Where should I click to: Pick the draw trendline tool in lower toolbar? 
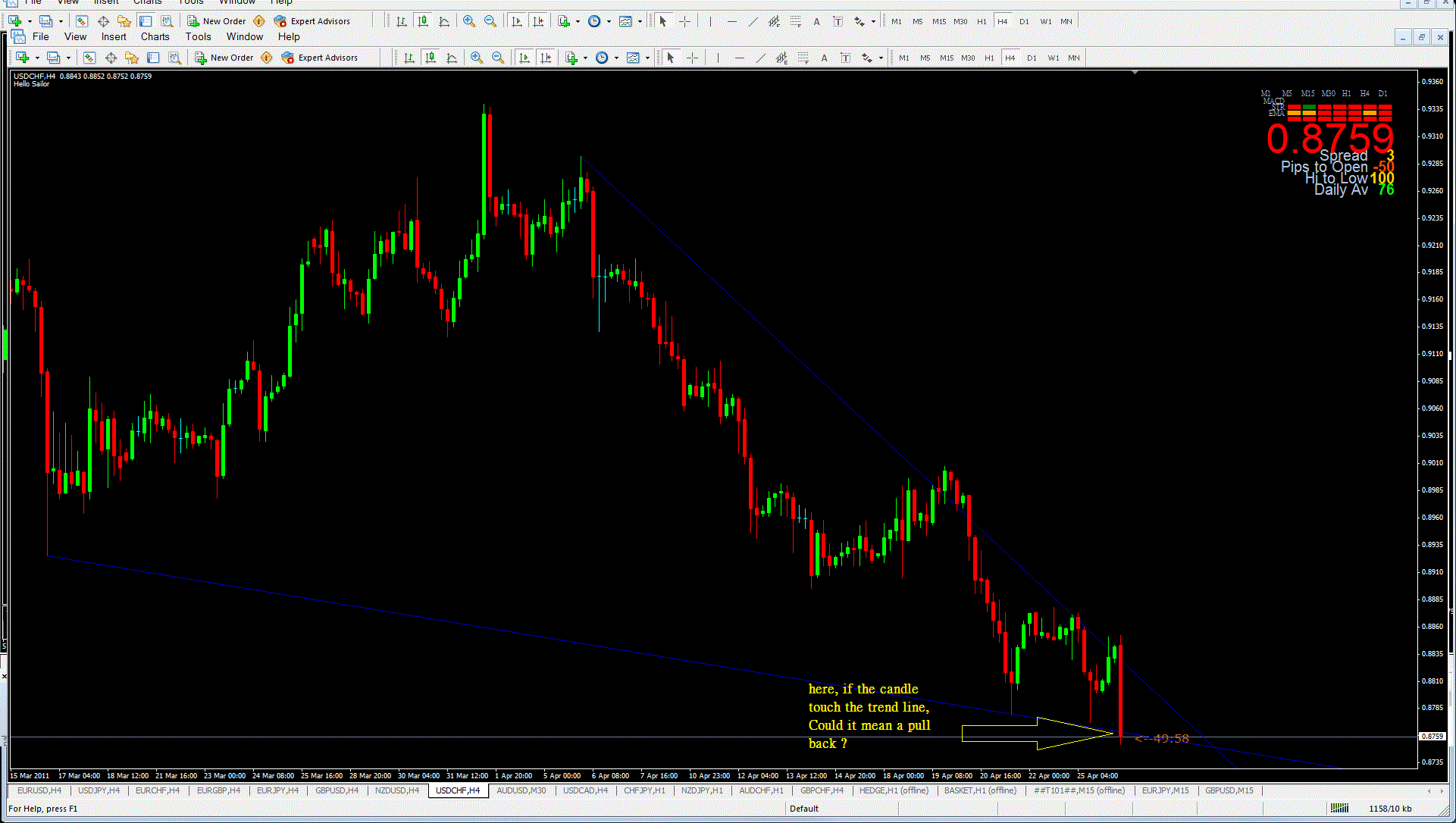tap(760, 58)
